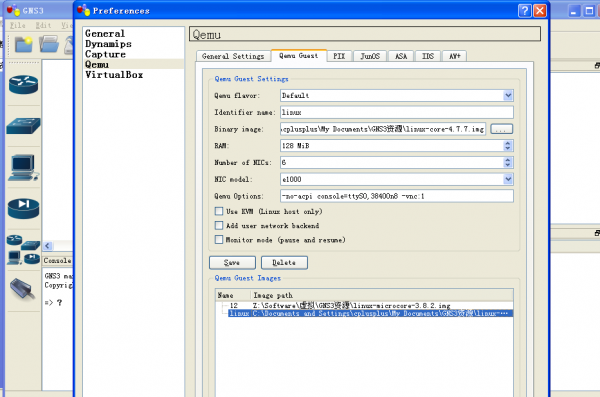
Task: Choose the add-link cable icon in GNS3 sidebar
Action: pyautogui.click(x=23, y=288)
